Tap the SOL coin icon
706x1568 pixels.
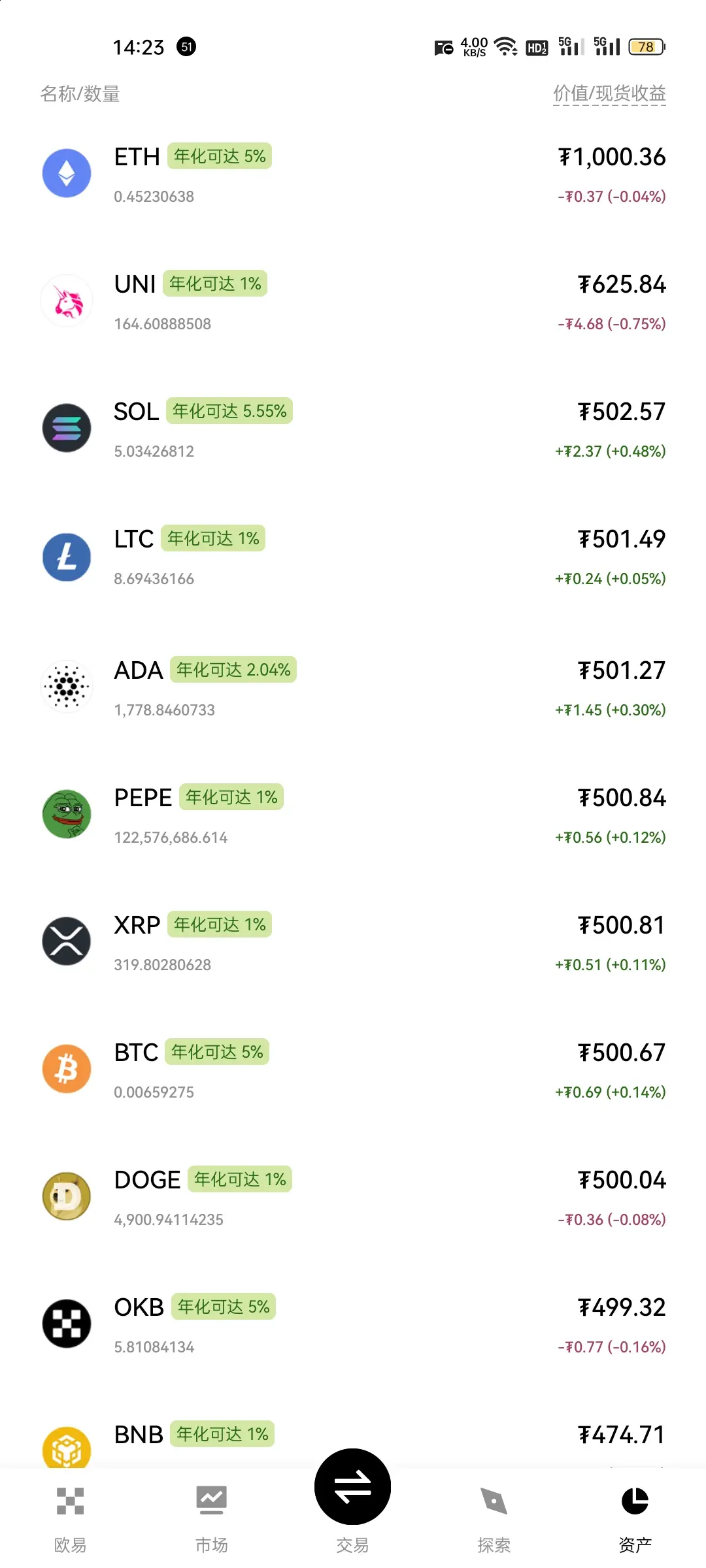pos(67,428)
